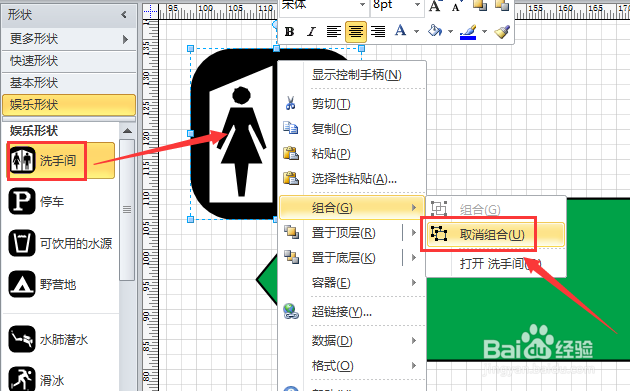This screenshot has width=630, height=391.
Task: Click top-left selection handle of restroom shape
Action: (191, 49)
